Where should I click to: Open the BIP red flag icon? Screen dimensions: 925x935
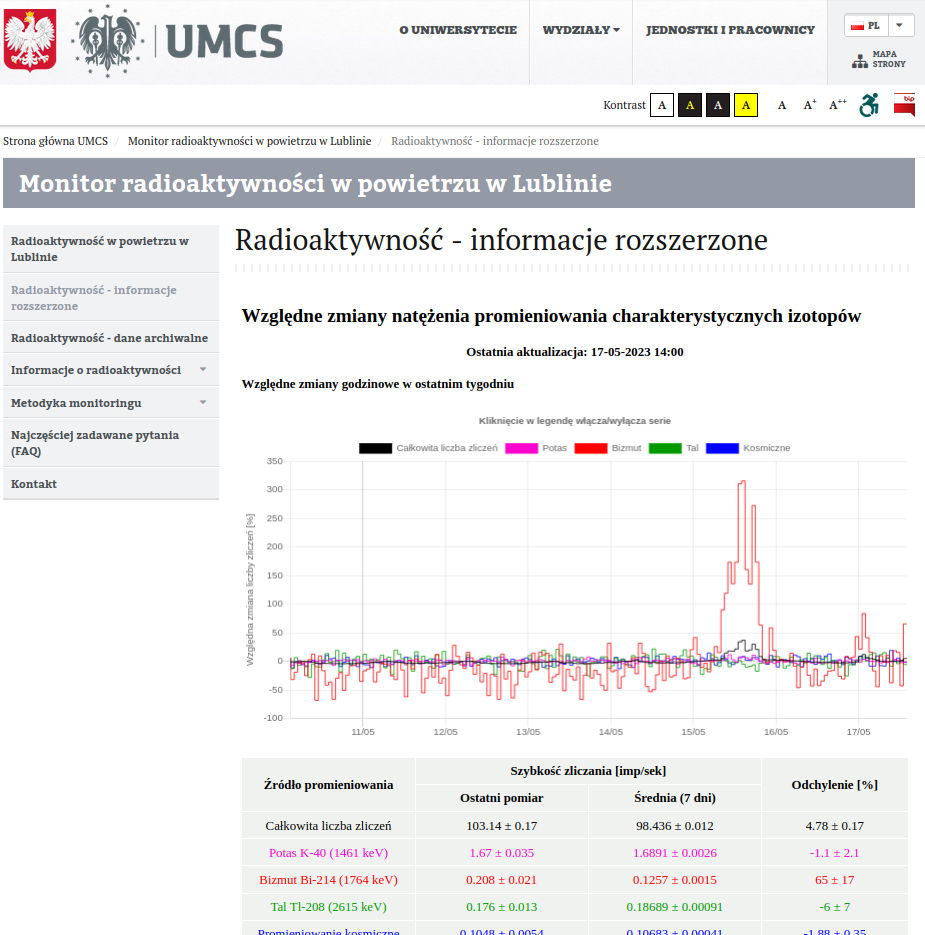[x=904, y=105]
